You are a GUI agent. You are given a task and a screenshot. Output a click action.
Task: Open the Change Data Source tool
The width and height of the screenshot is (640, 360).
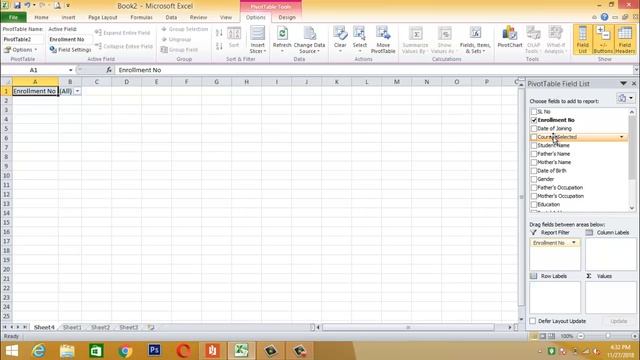(x=309, y=40)
